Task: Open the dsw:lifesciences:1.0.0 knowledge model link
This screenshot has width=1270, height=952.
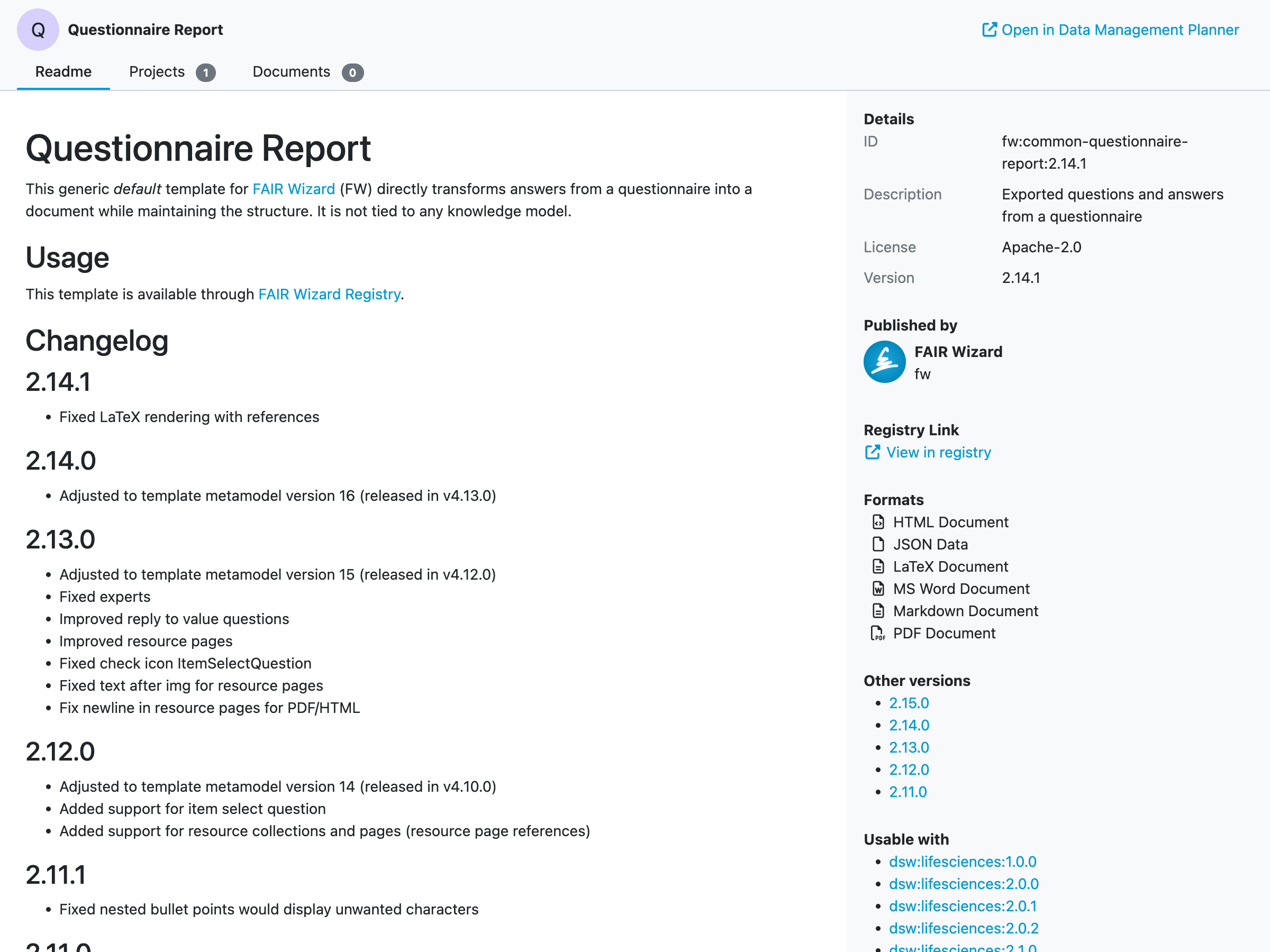Action: tap(963, 862)
